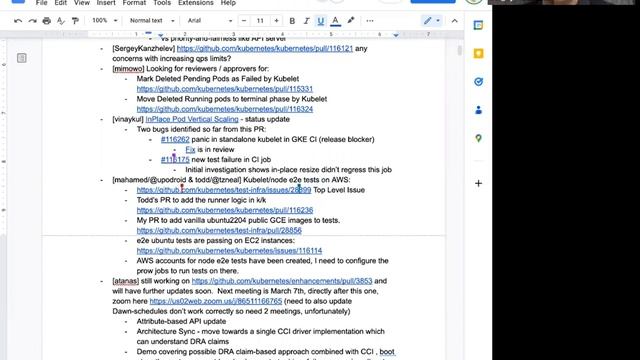Open more toolbar options
This screenshot has height=360, width=640.
(x=370, y=21)
